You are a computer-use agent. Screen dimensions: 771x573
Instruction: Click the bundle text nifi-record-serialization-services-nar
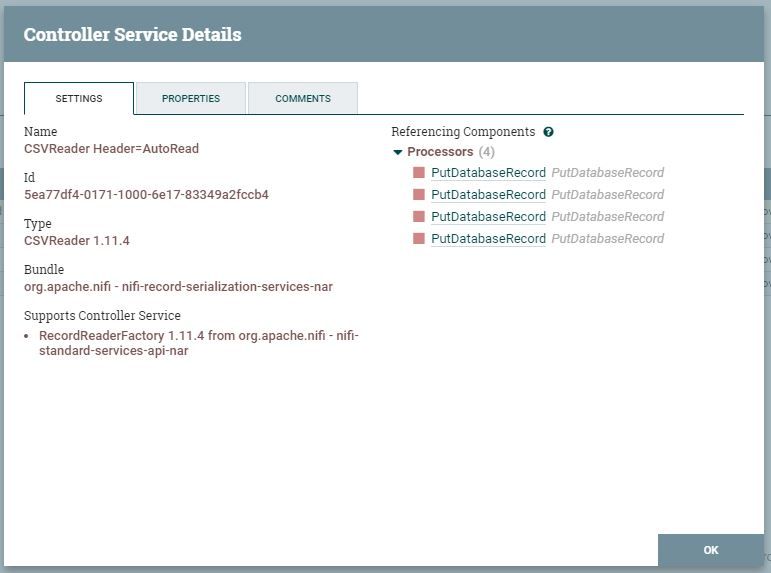(x=227, y=287)
